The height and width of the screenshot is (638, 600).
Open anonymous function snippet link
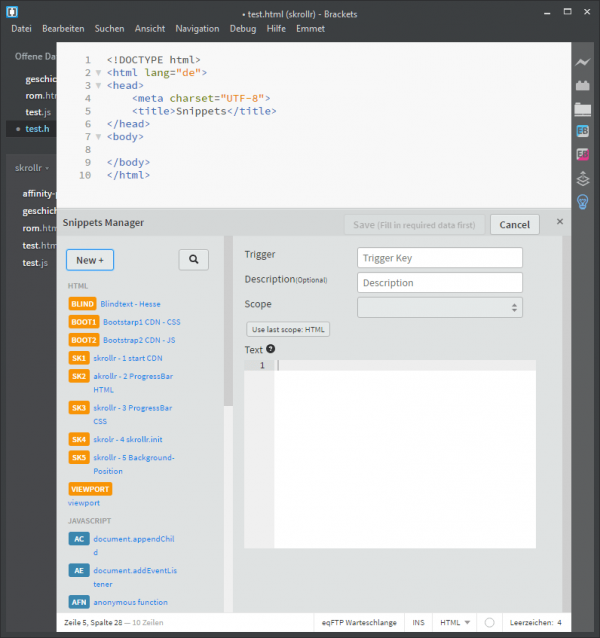coord(131,602)
